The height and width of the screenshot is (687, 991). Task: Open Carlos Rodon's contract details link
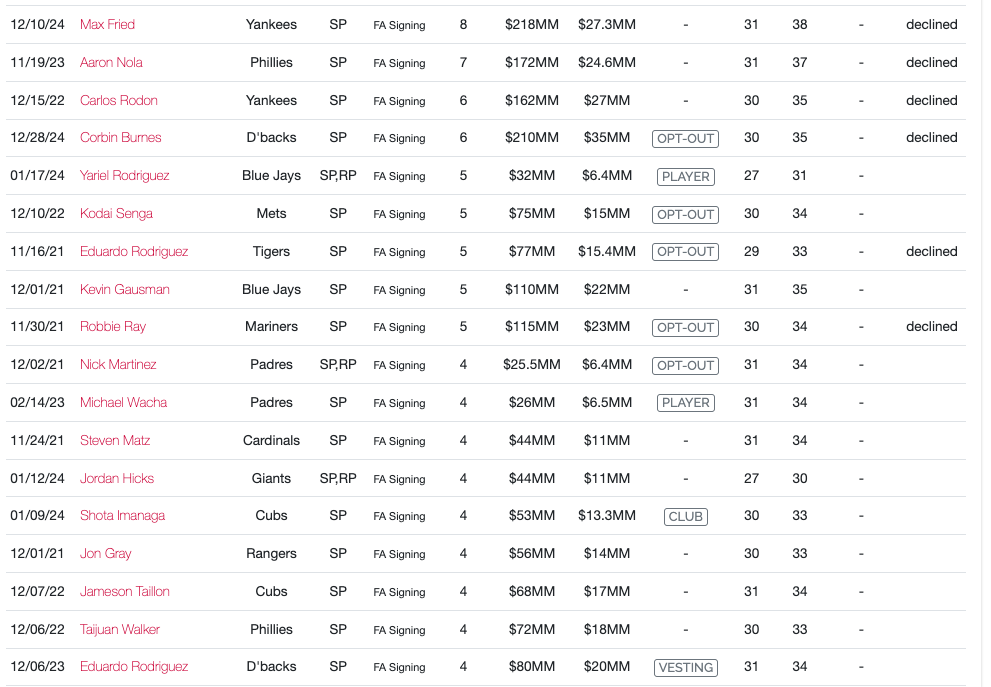[118, 100]
